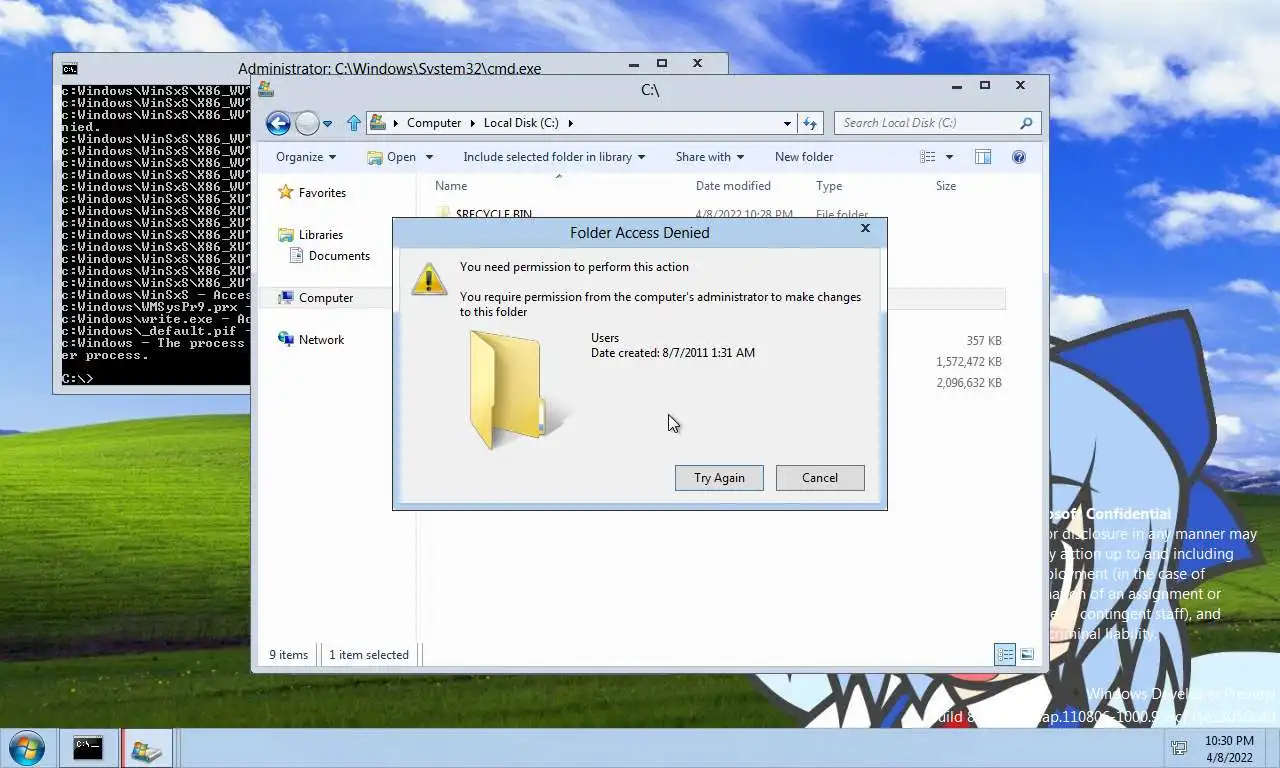Go up one level with blue arrow
The image size is (1280, 768).
point(353,123)
